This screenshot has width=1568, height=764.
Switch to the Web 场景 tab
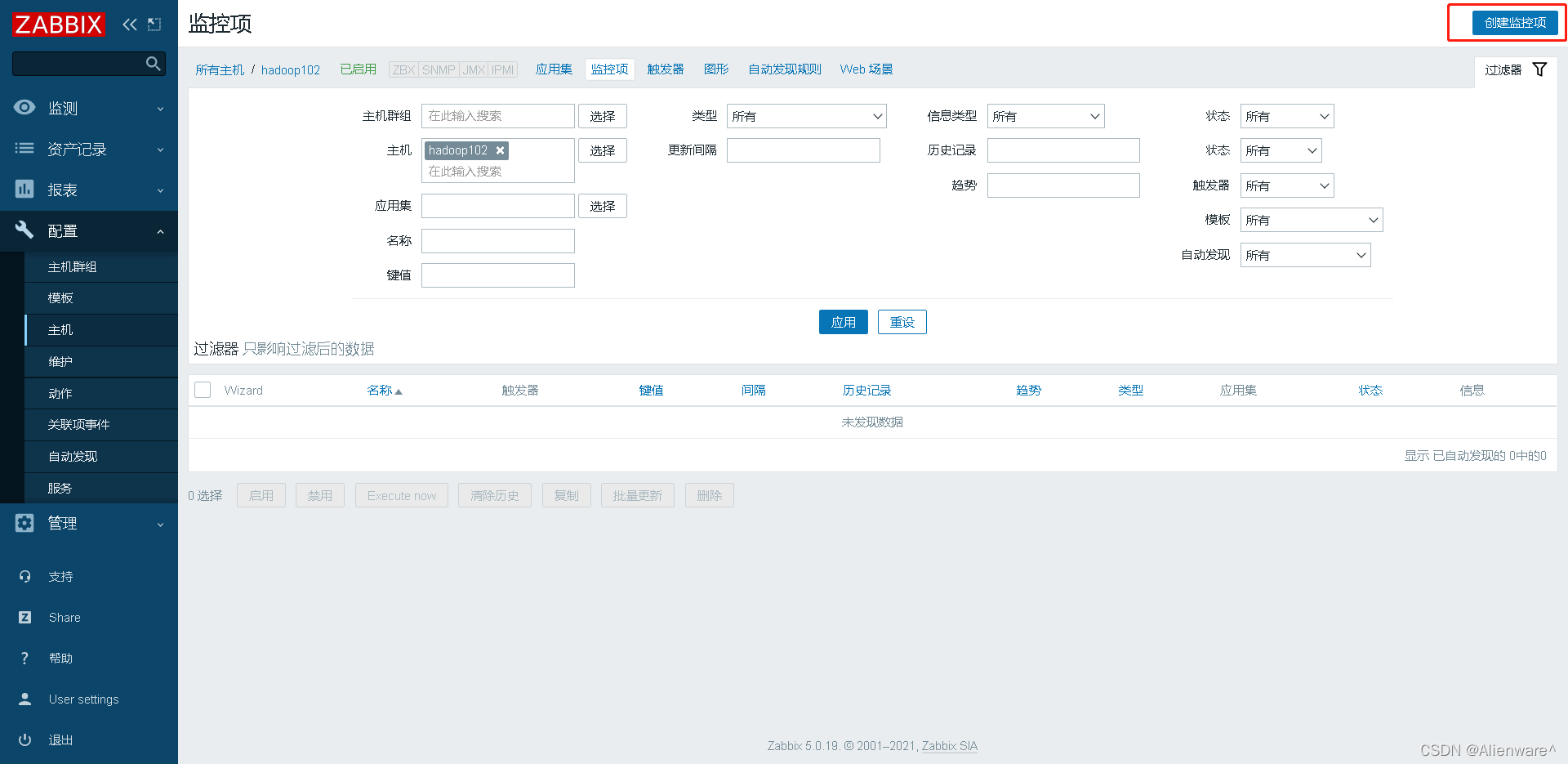pos(866,69)
